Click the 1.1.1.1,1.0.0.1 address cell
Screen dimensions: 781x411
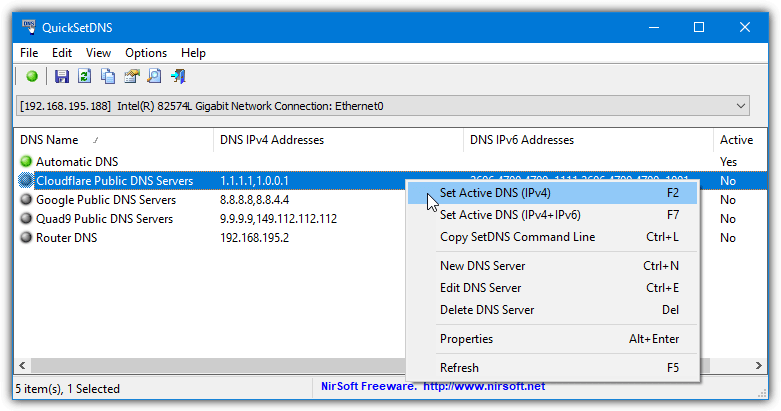click(x=254, y=181)
